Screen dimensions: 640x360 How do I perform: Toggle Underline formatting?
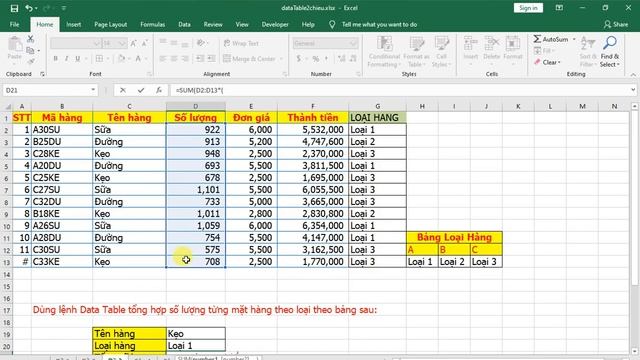pos(77,59)
